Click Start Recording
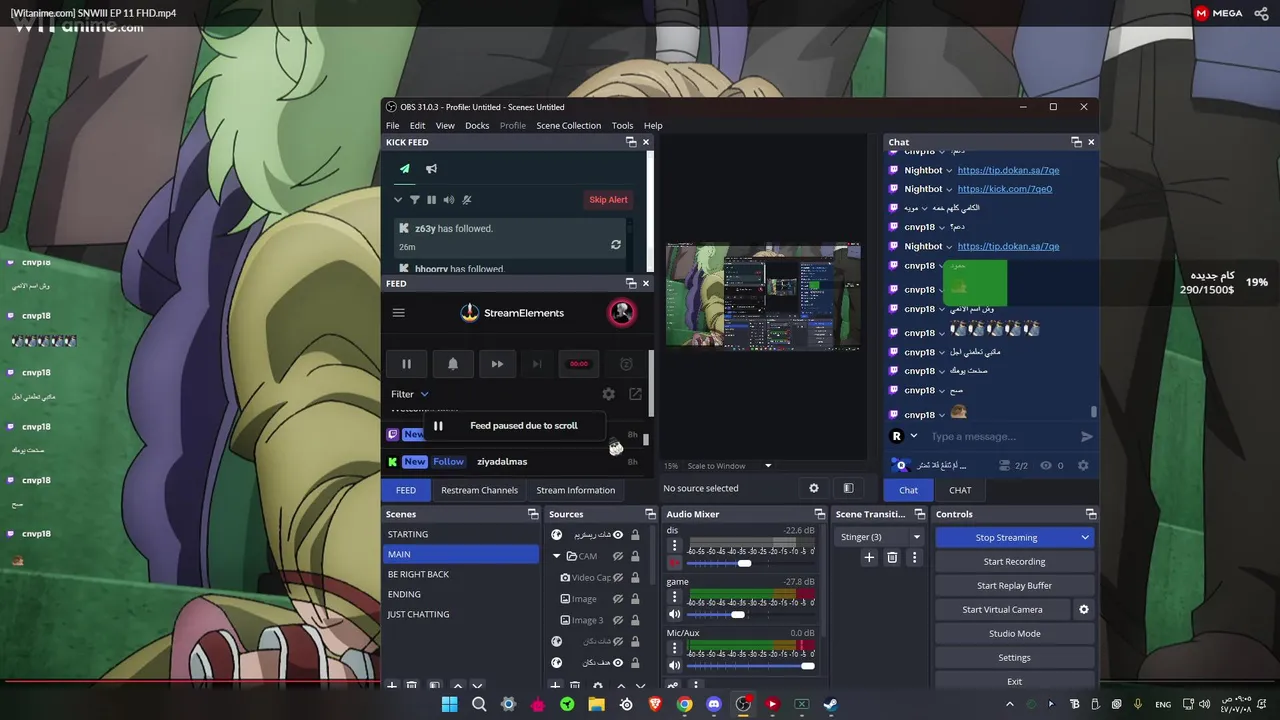The width and height of the screenshot is (1280, 720). point(1014,562)
